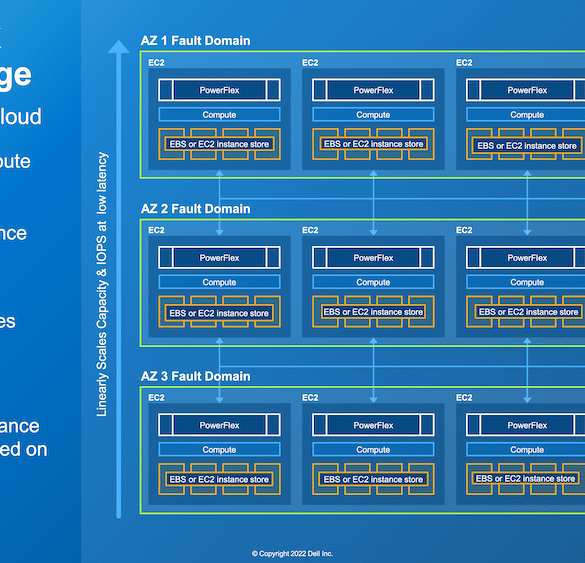
Task: Select Compute box in AZ 3 first EC2
Action: (x=219, y=450)
